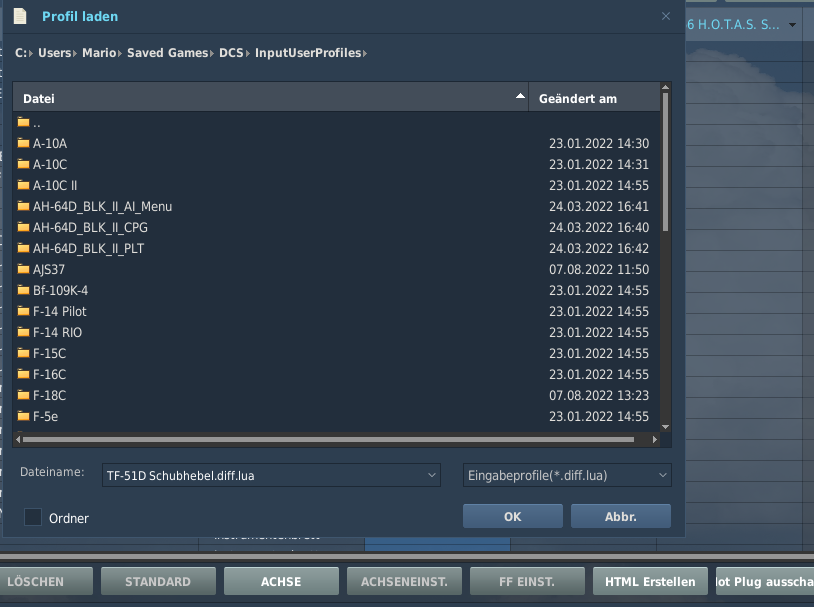Viewport: 814px width, 607px height.
Task: Confirm profile loading with OK
Action: click(513, 517)
